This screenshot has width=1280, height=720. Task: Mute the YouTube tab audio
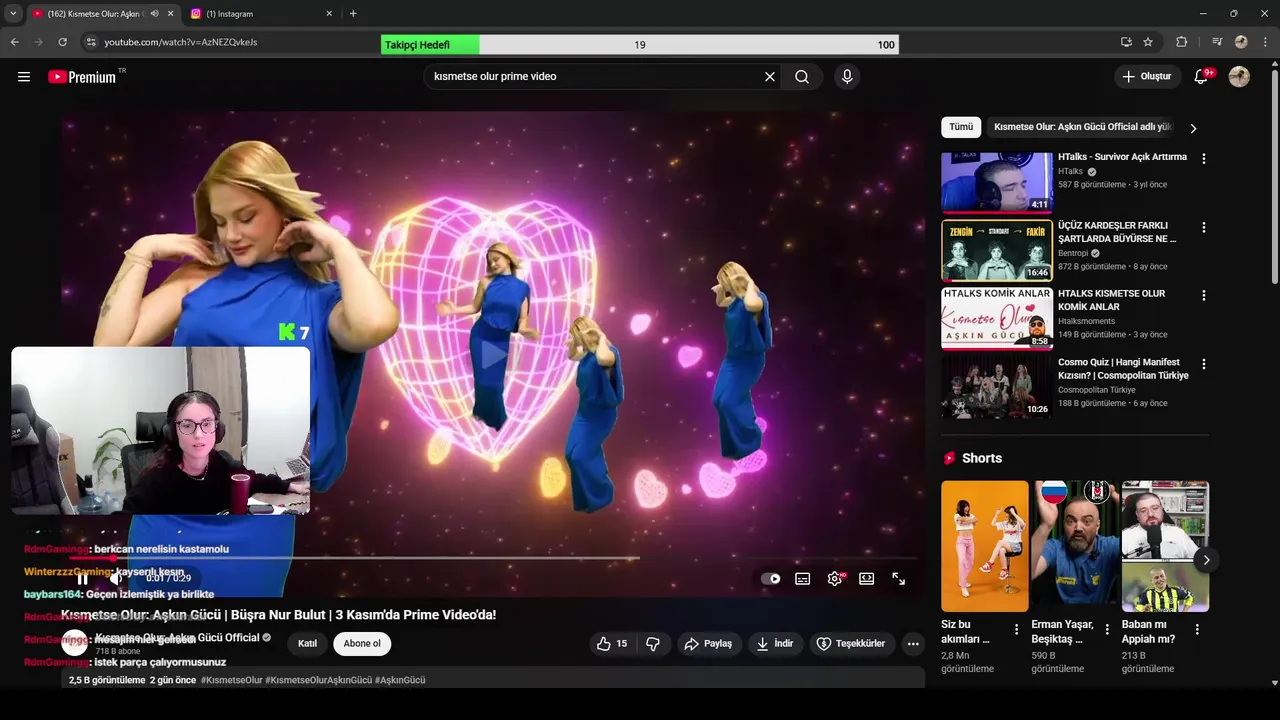(154, 14)
